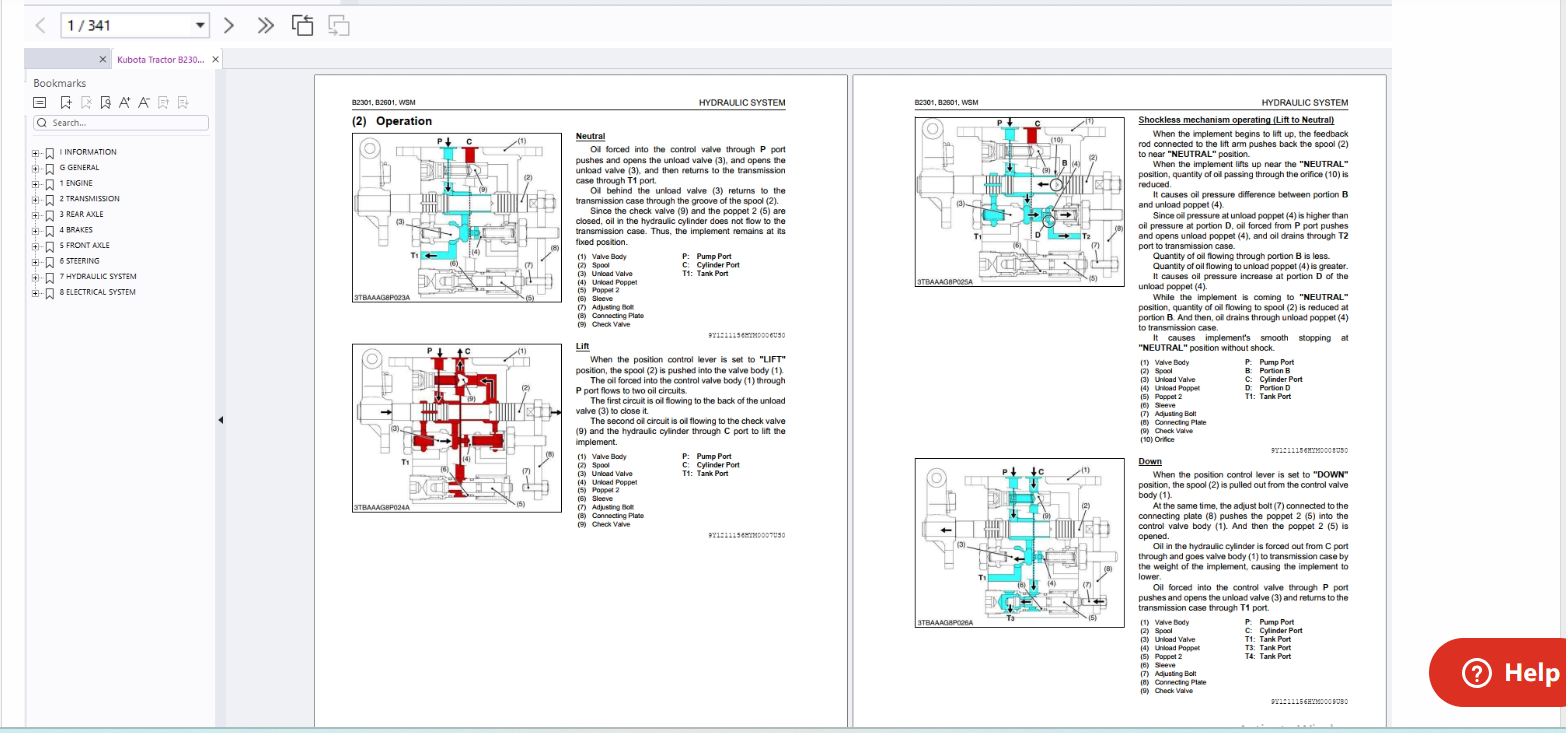
Task: Expand the 2 TRANSMISSION bookmark
Action: click(x=36, y=199)
